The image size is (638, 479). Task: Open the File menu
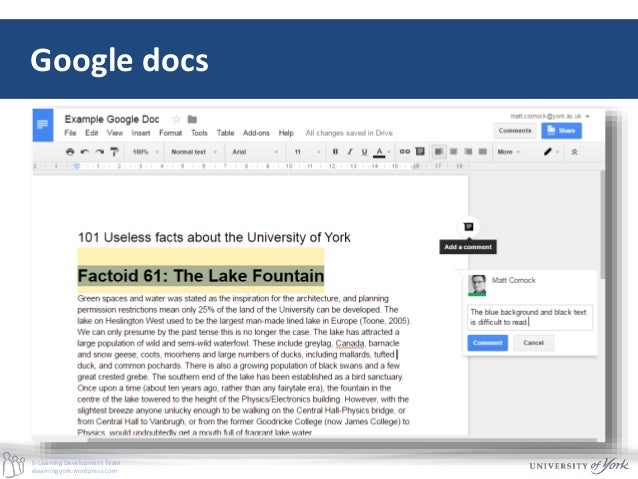pos(70,133)
